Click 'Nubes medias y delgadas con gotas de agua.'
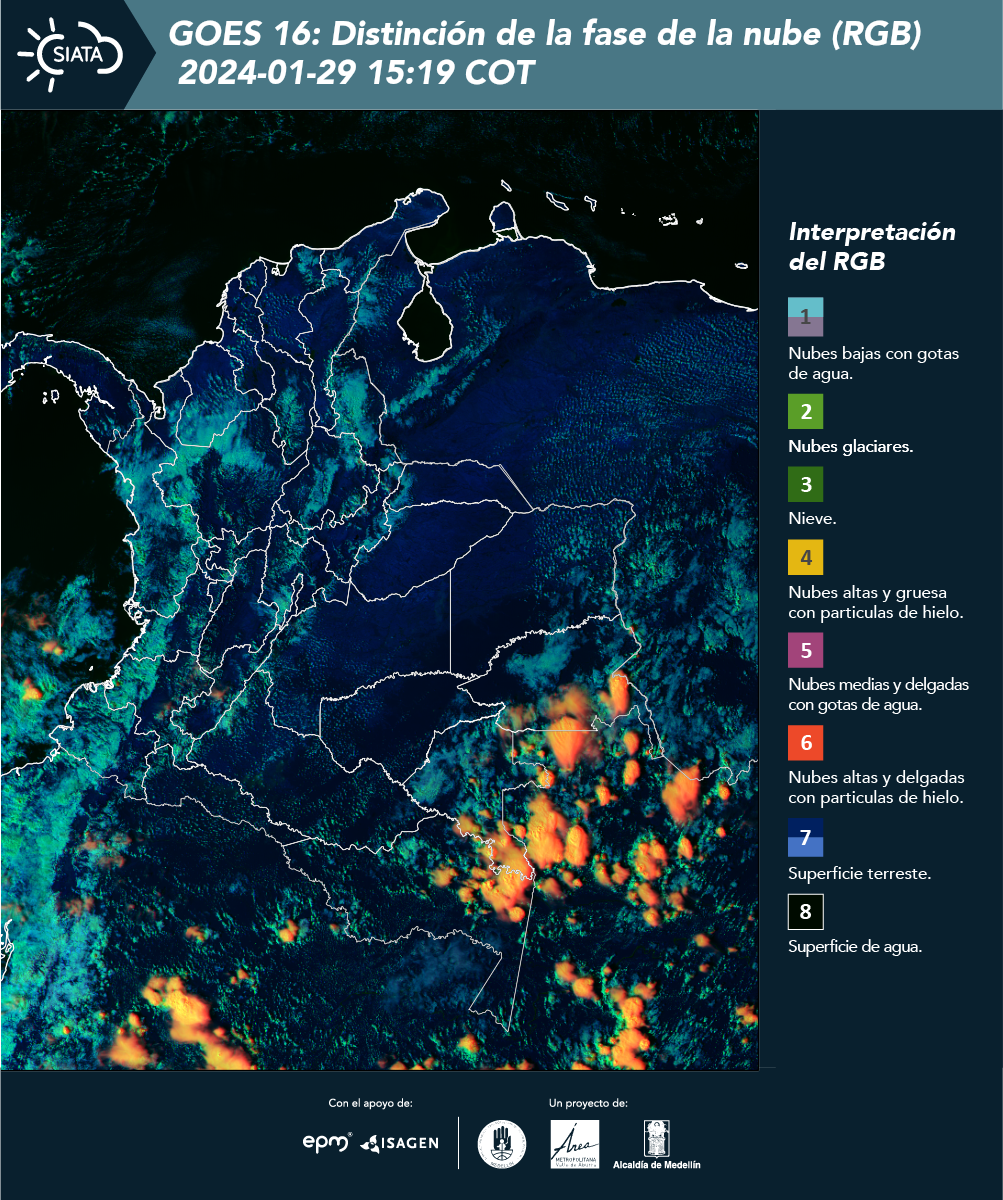Image resolution: width=1003 pixels, height=1200 pixels. click(x=878, y=695)
